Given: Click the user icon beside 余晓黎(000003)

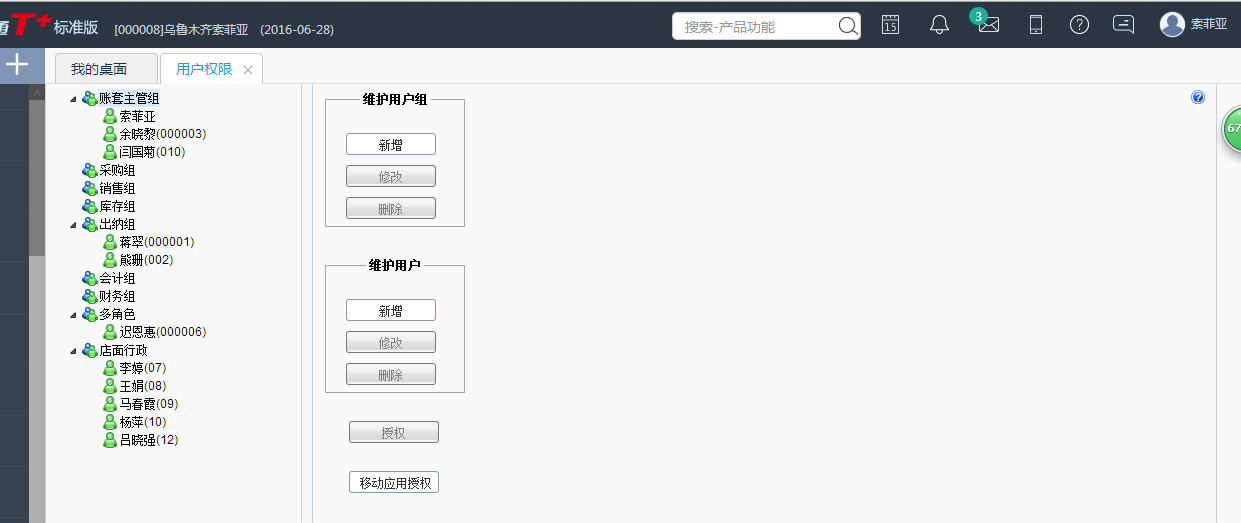Looking at the screenshot, I should coord(110,134).
